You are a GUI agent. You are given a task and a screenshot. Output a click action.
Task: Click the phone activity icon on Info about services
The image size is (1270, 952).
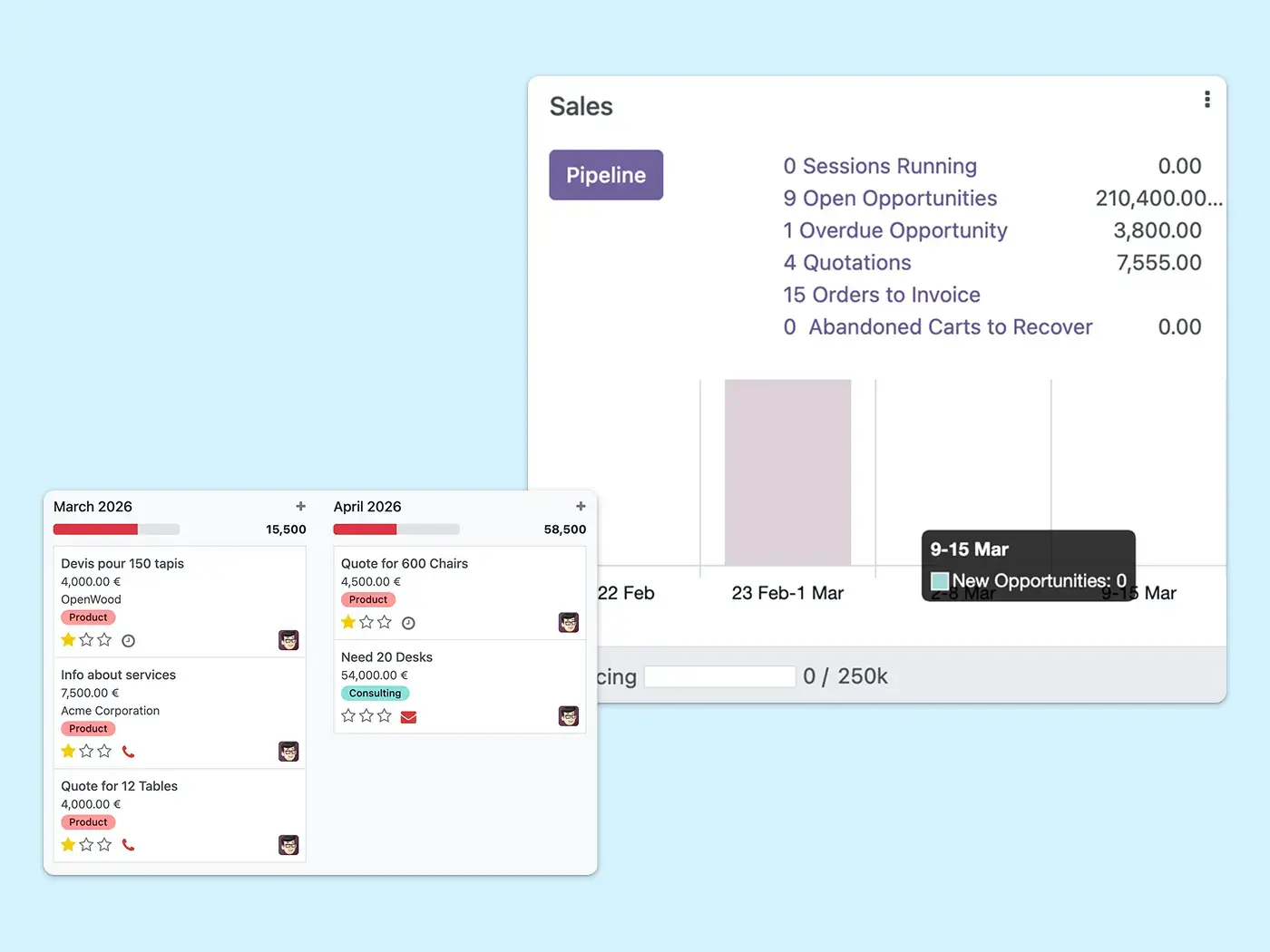(129, 752)
